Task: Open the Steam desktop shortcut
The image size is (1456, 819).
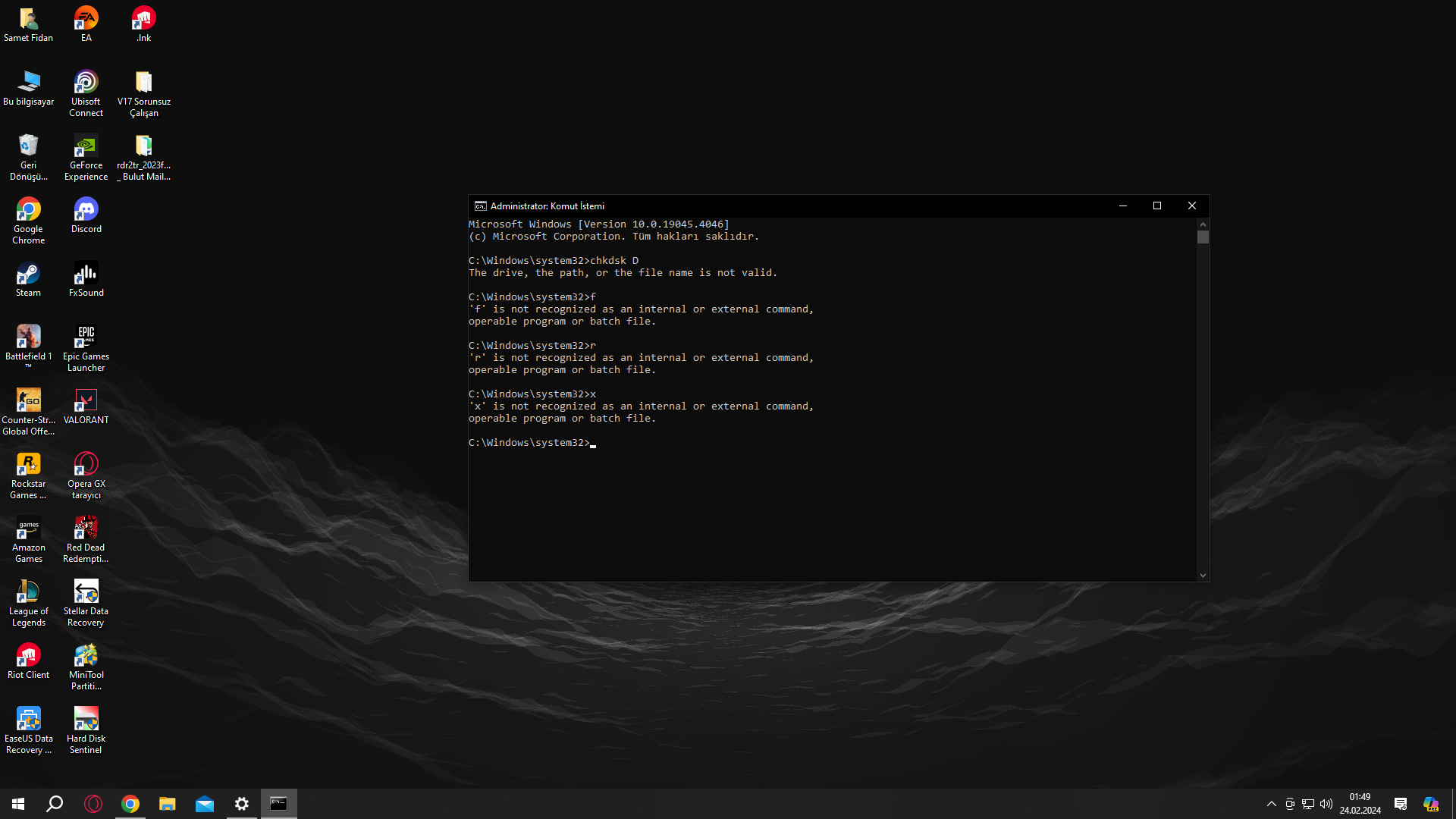Action: [x=28, y=279]
